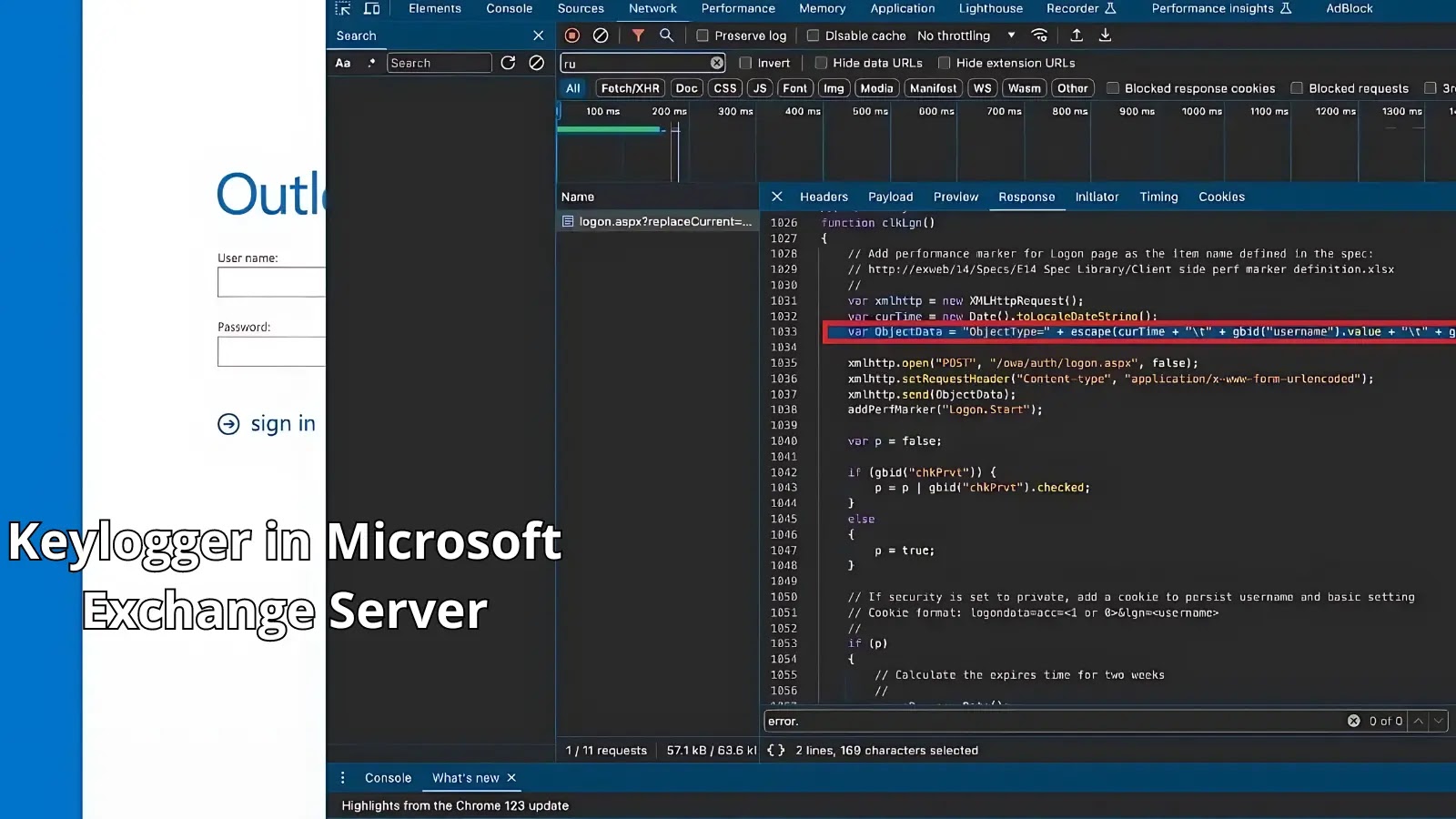Viewport: 1456px width, 819px height.
Task: Select logon.aspx request row
Action: 658,222
